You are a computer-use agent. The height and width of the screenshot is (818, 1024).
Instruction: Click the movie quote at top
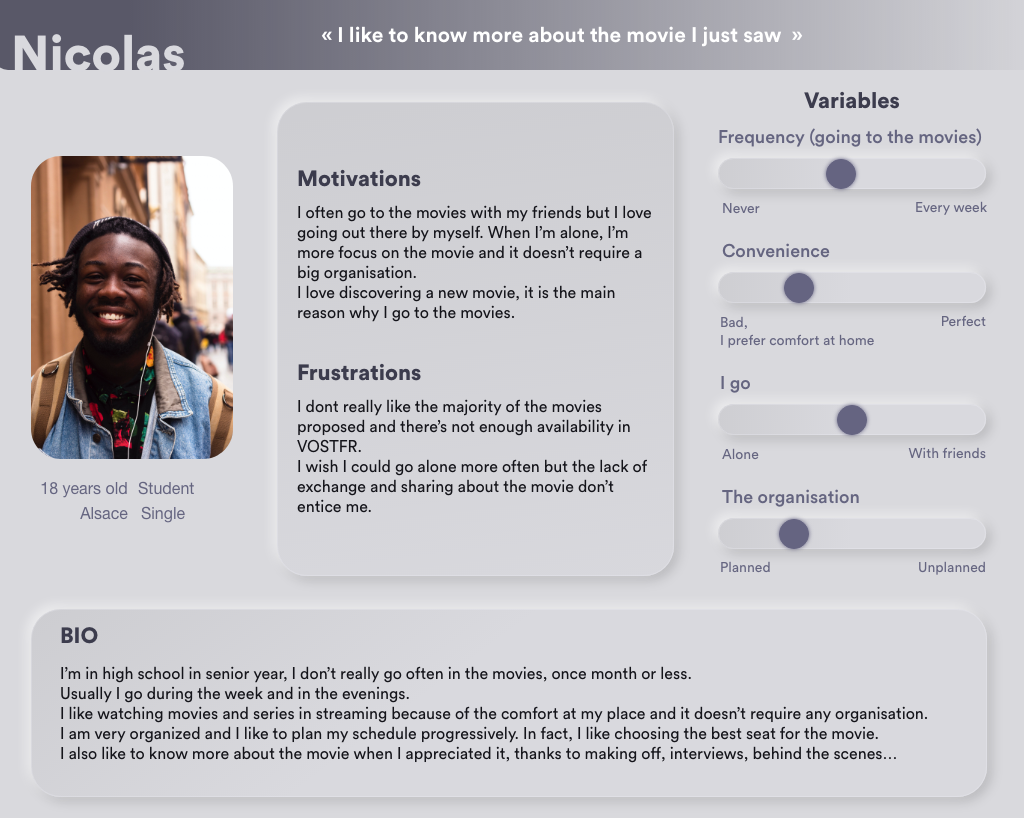[562, 35]
